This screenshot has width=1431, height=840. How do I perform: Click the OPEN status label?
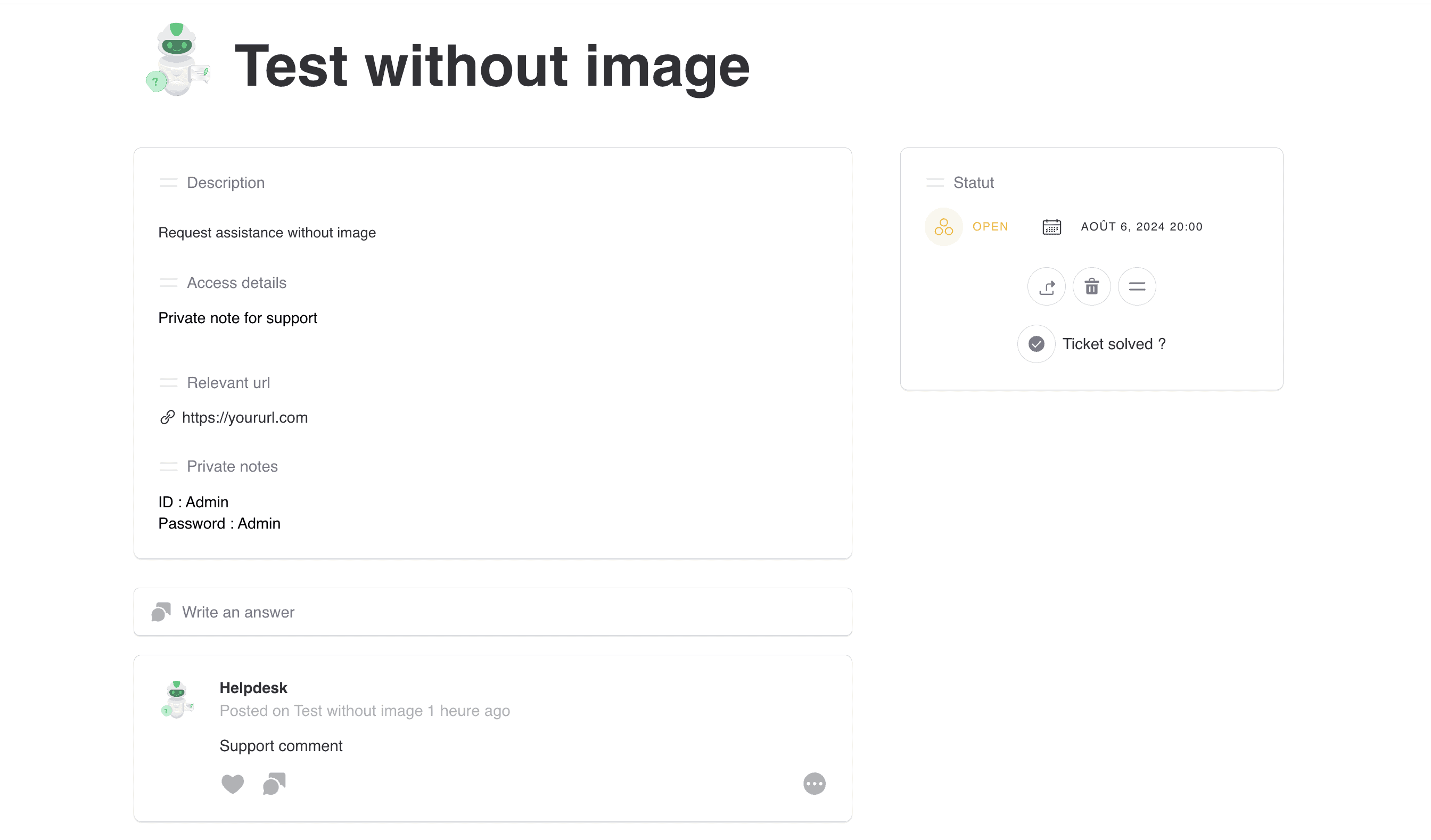point(990,227)
